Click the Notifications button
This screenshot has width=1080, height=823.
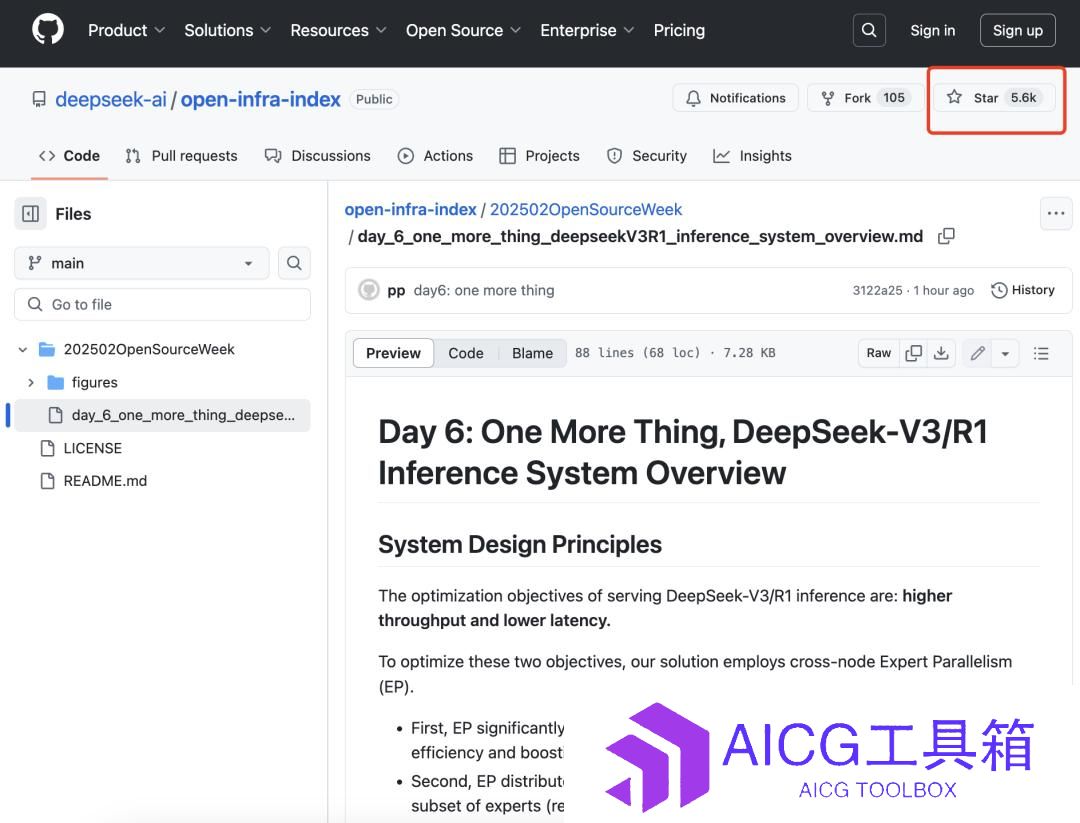[x=736, y=98]
